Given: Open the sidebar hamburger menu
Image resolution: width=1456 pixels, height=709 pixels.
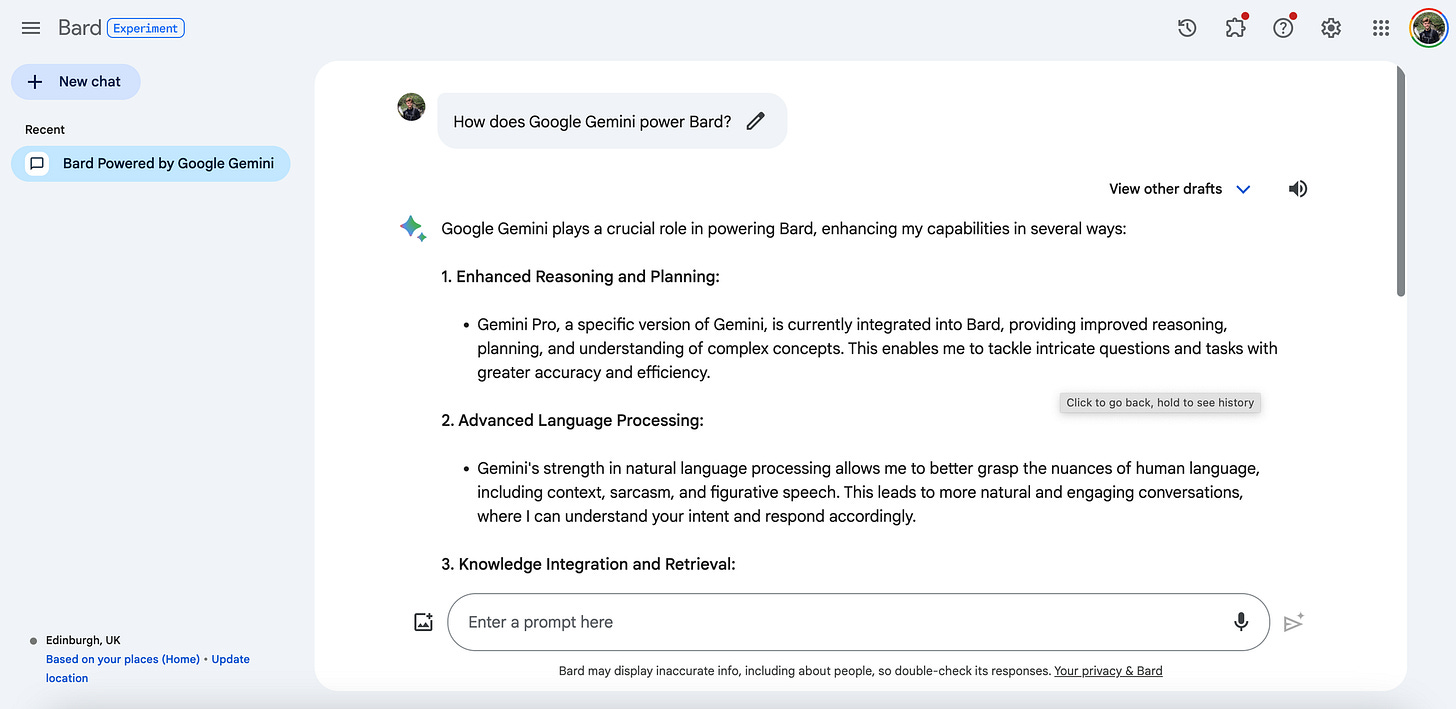Looking at the screenshot, I should pos(30,27).
